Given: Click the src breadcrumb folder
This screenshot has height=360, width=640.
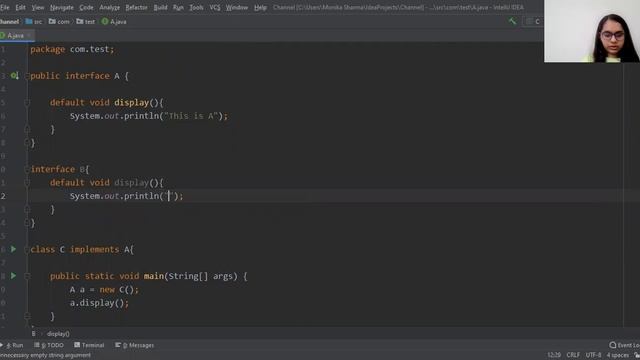Looking at the screenshot, I should pyautogui.click(x=34, y=22).
